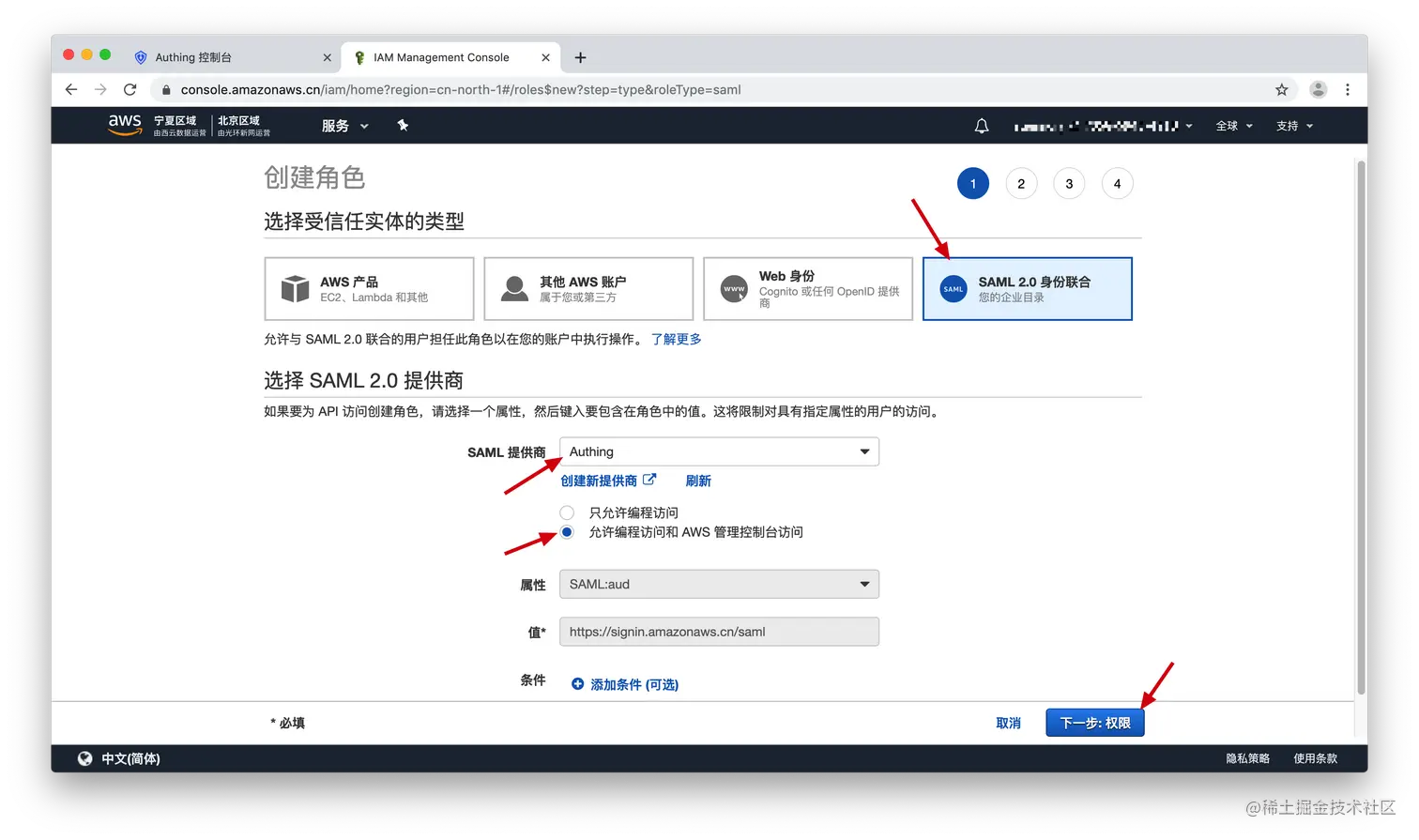Select 只允许编程访问 radio button
1419x840 pixels.
tap(567, 512)
